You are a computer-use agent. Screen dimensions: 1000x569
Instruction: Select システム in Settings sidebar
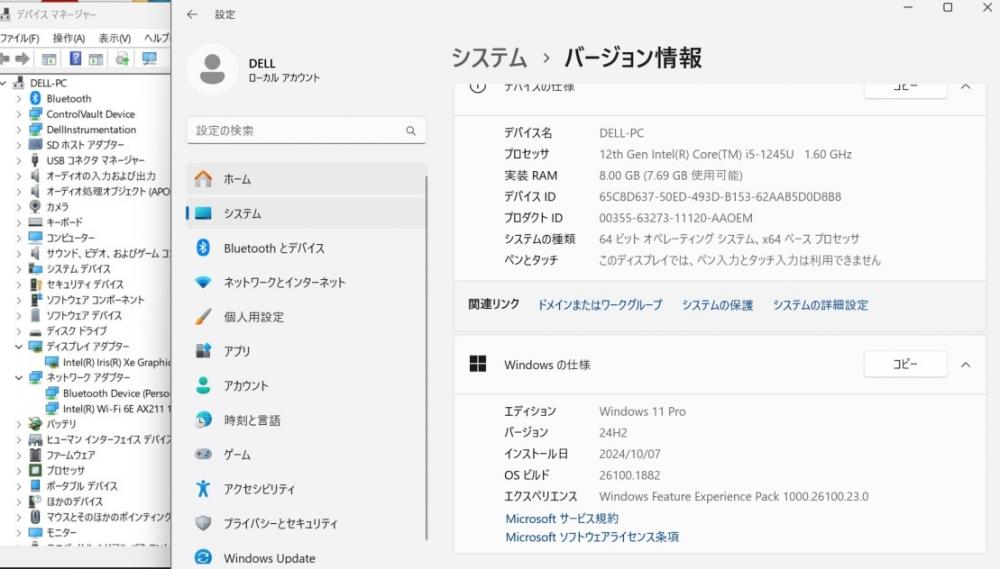point(306,214)
